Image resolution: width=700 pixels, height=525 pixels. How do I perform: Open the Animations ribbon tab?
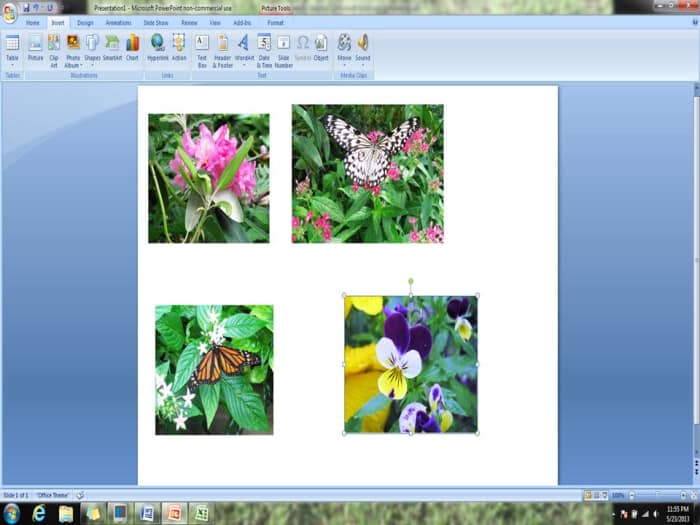118,22
